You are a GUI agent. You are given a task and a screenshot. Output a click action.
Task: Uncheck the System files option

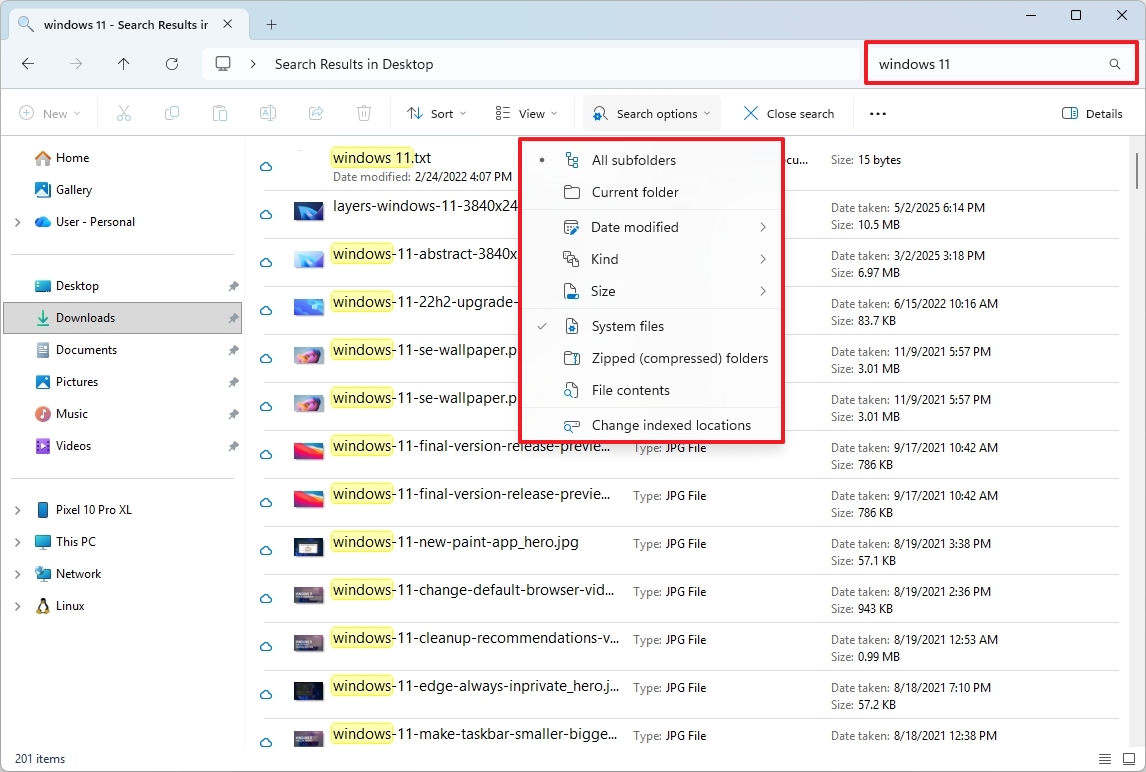tap(627, 326)
